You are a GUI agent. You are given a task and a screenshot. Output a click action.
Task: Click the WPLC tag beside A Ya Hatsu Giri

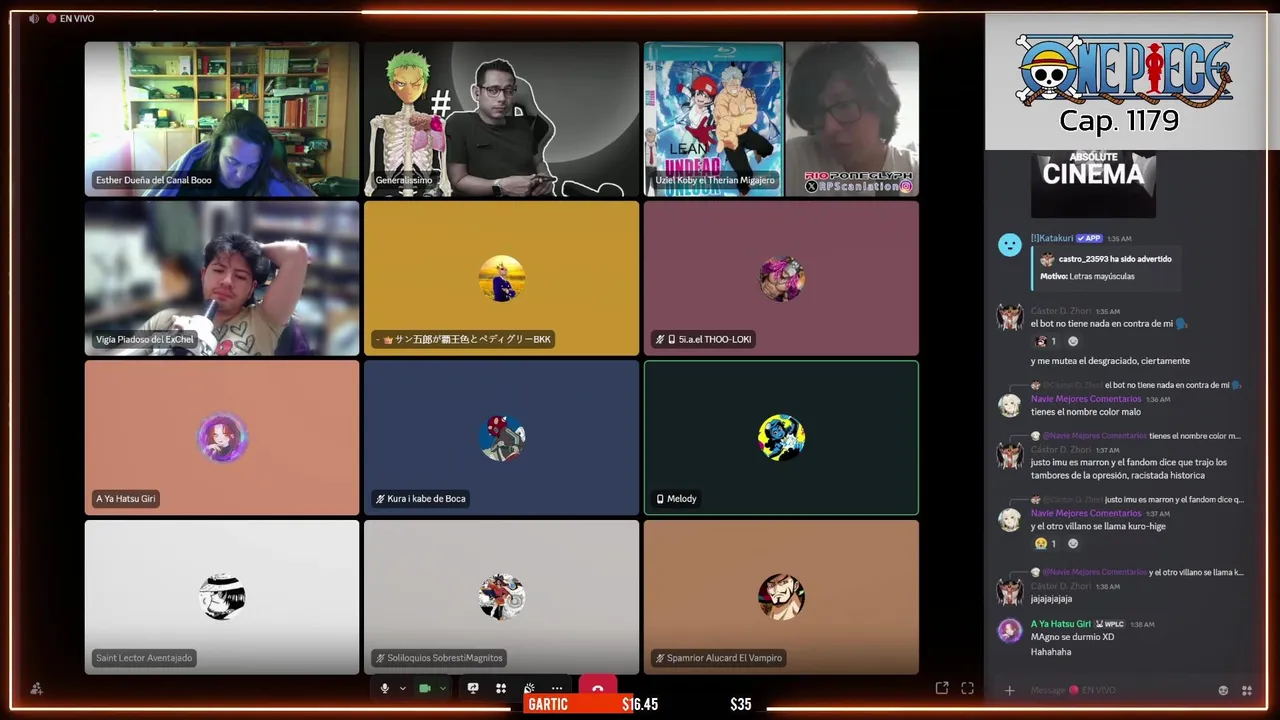coord(1110,624)
